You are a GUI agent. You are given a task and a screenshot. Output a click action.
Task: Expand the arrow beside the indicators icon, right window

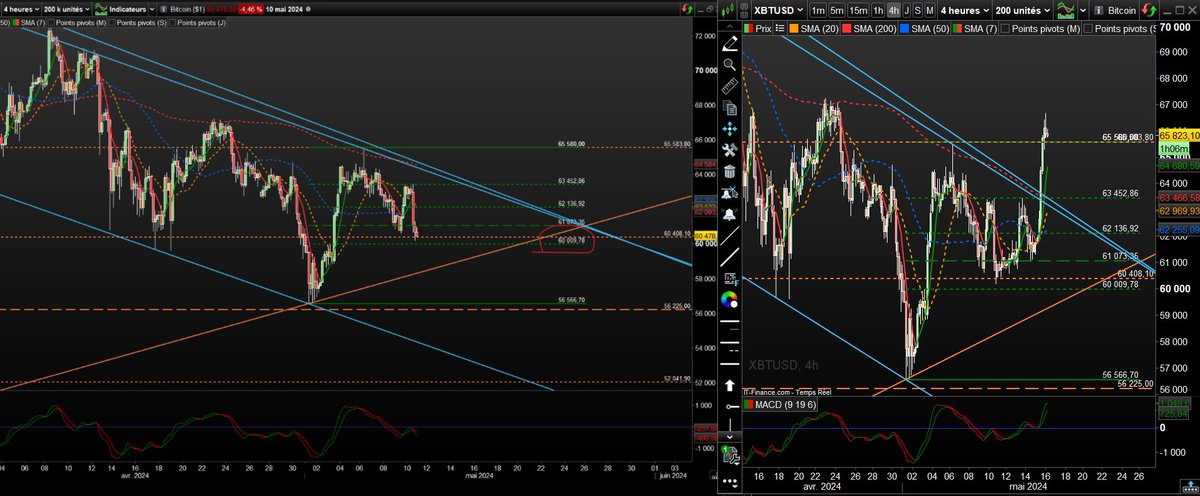tap(1083, 10)
